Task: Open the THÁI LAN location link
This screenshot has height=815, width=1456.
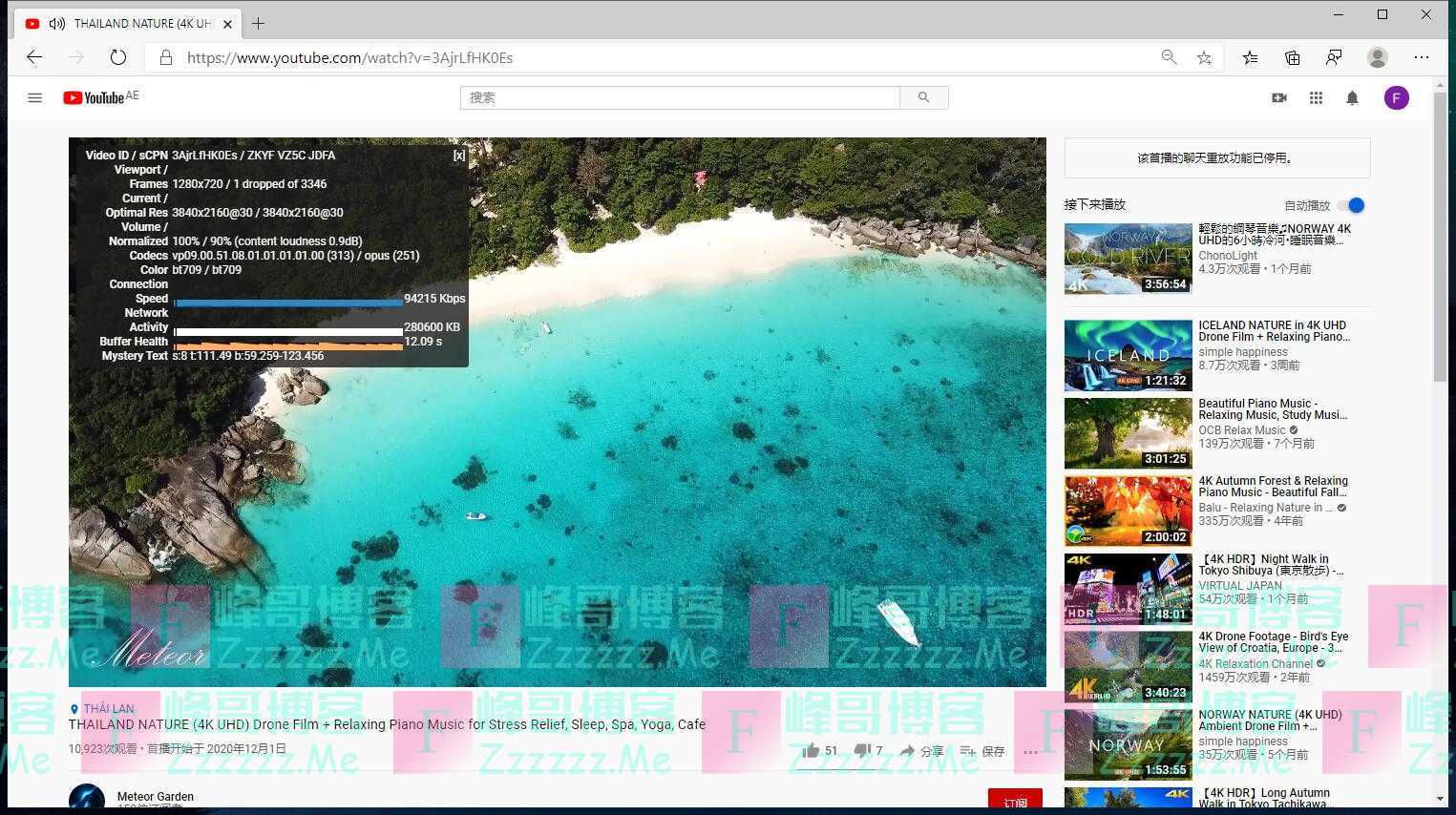Action: 108,709
